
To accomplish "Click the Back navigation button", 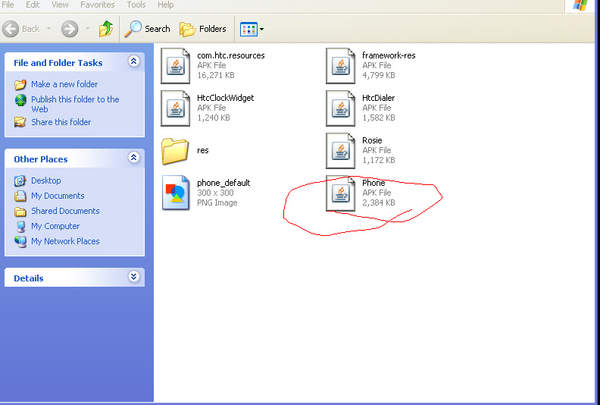I will [21, 29].
